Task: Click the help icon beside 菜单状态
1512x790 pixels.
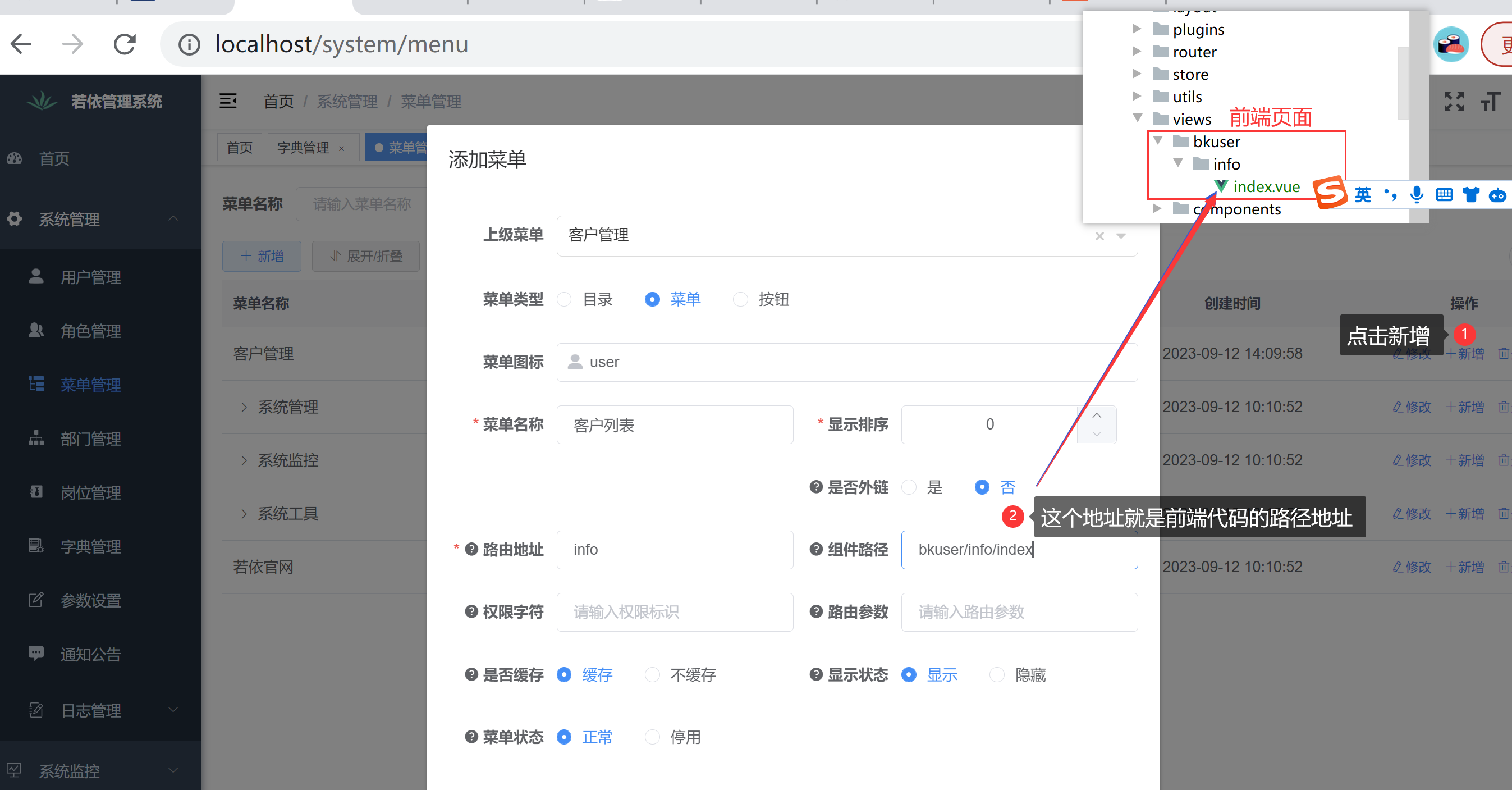Action: (x=471, y=737)
